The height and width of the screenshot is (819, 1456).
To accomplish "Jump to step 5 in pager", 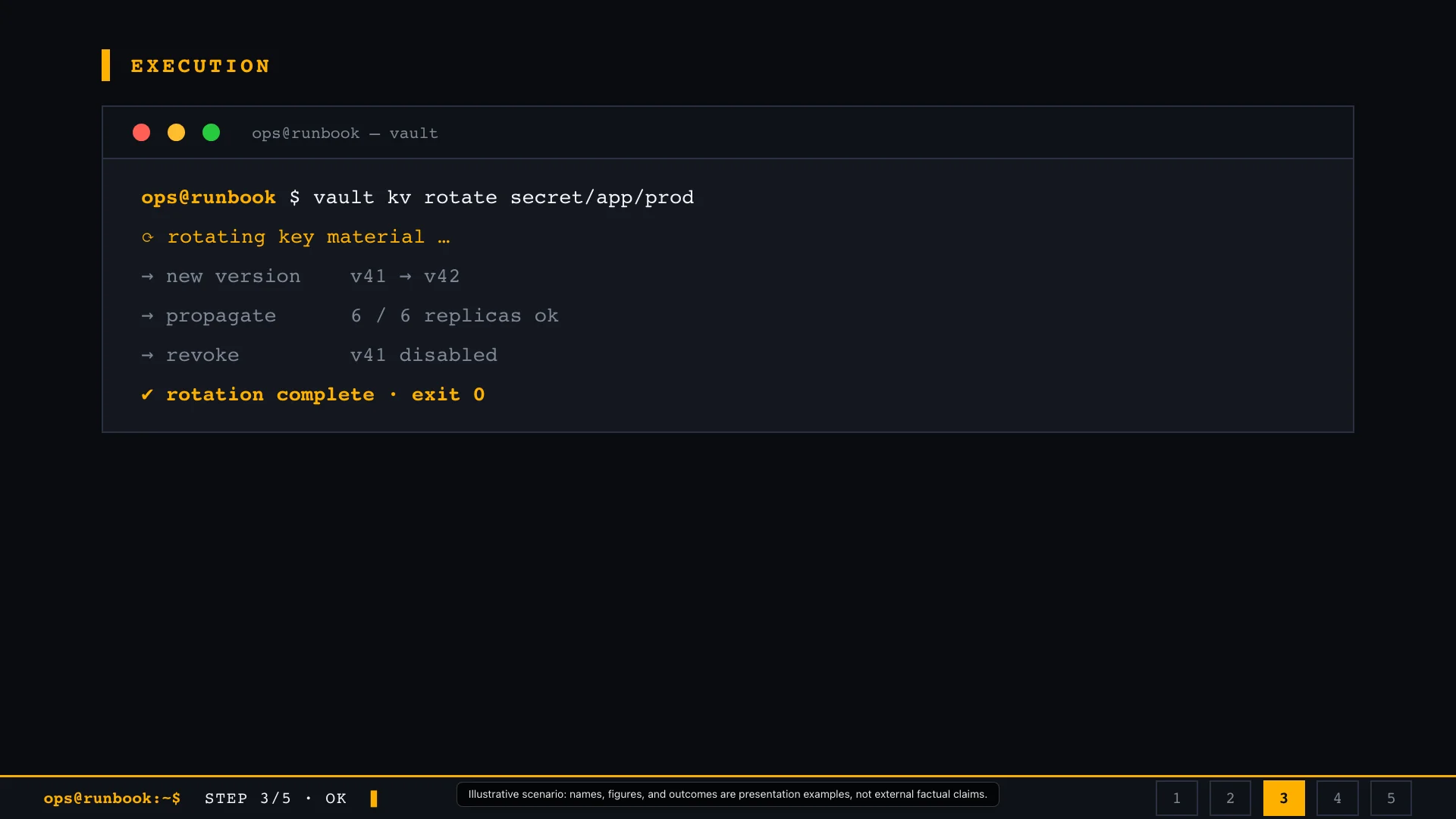I will [1391, 798].
